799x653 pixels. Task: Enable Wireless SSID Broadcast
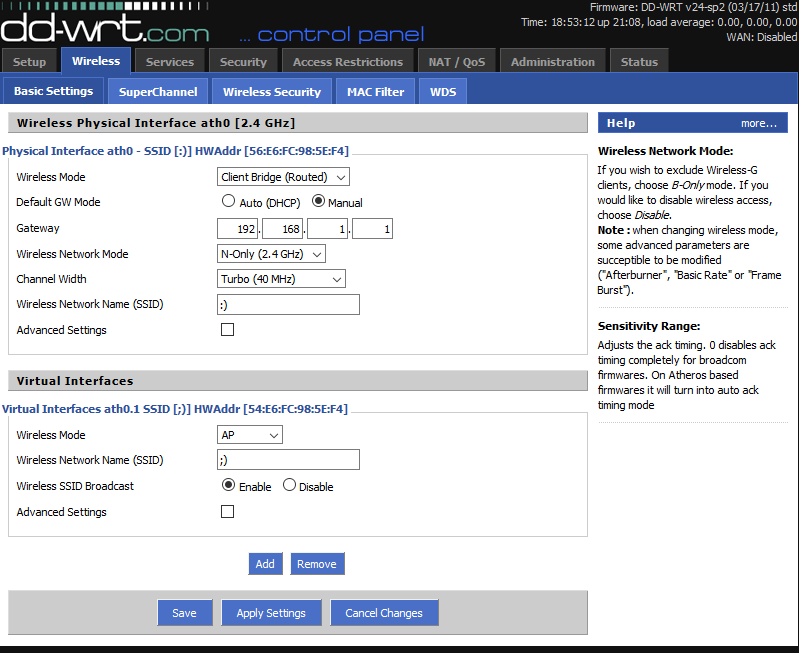228,485
